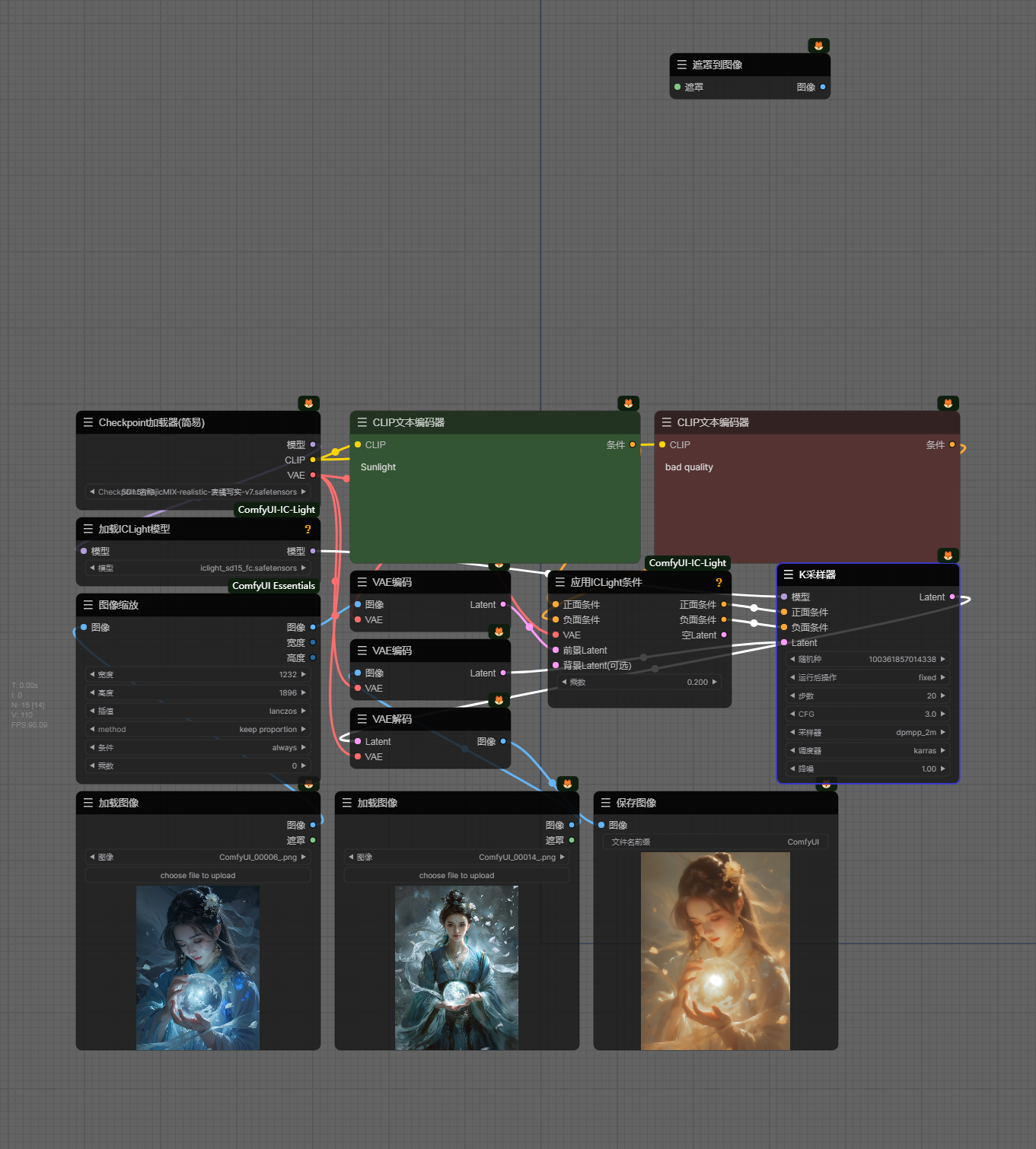1036x1149 pixels.
Task: Click hamburger icon on the bad quality CLIP文本编码器 node
Action: (667, 422)
